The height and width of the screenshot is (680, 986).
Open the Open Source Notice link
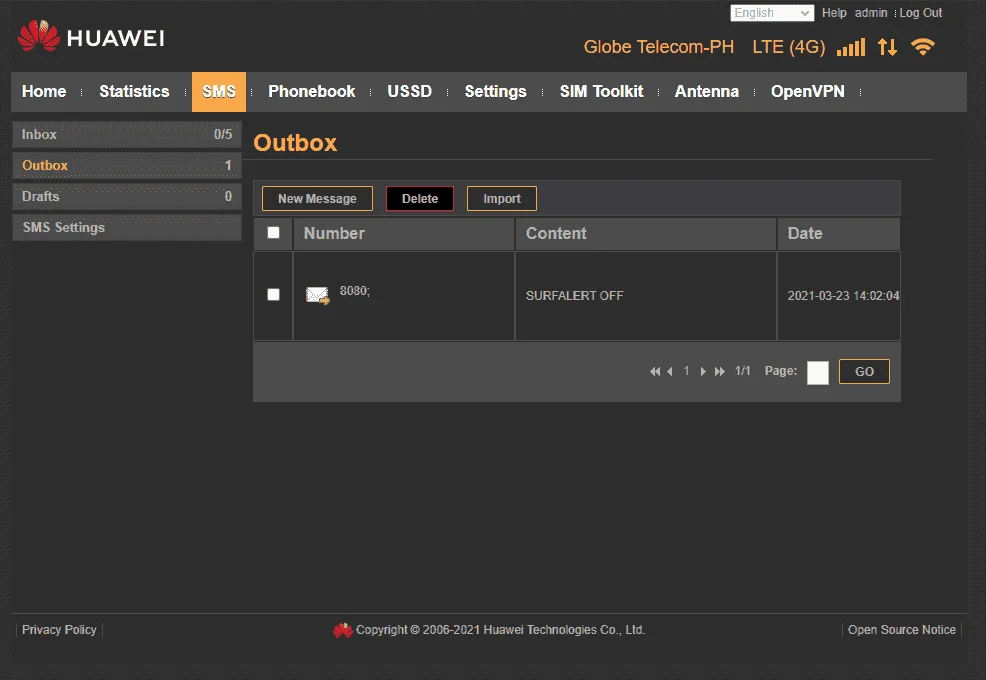(902, 630)
